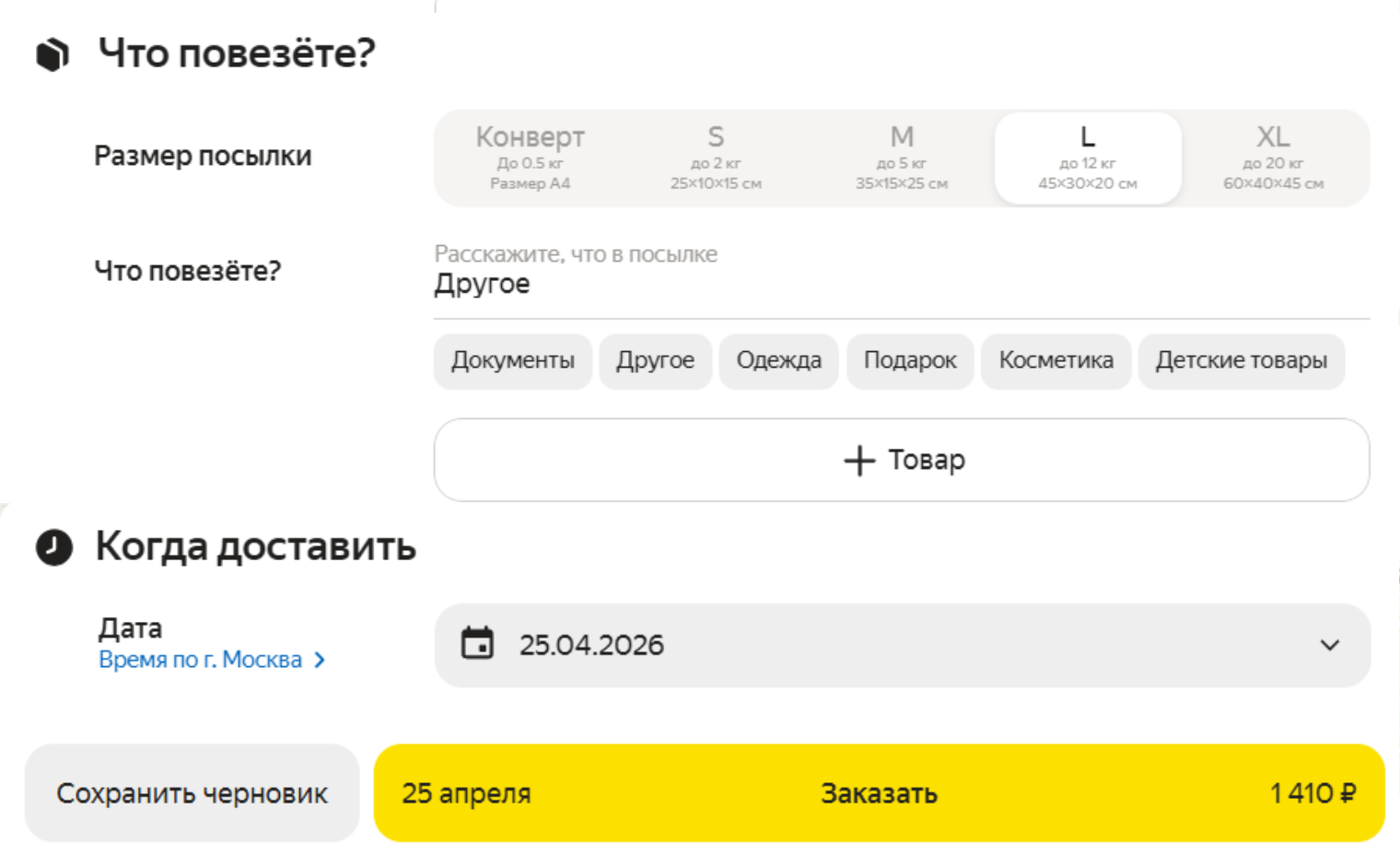Click the package box icon beside the heading

52,54
